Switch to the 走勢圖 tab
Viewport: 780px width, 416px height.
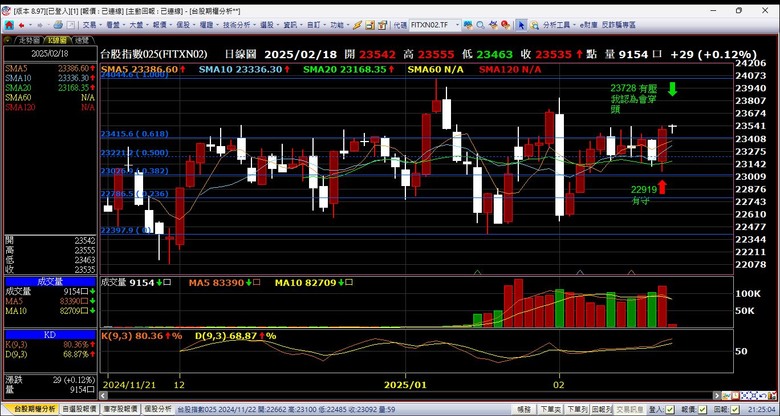coord(29,40)
